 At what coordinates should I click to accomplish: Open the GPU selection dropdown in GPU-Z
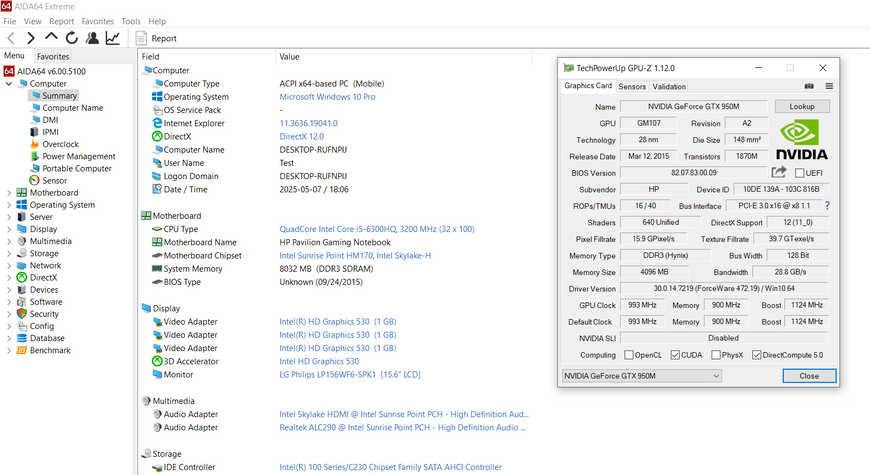point(642,376)
